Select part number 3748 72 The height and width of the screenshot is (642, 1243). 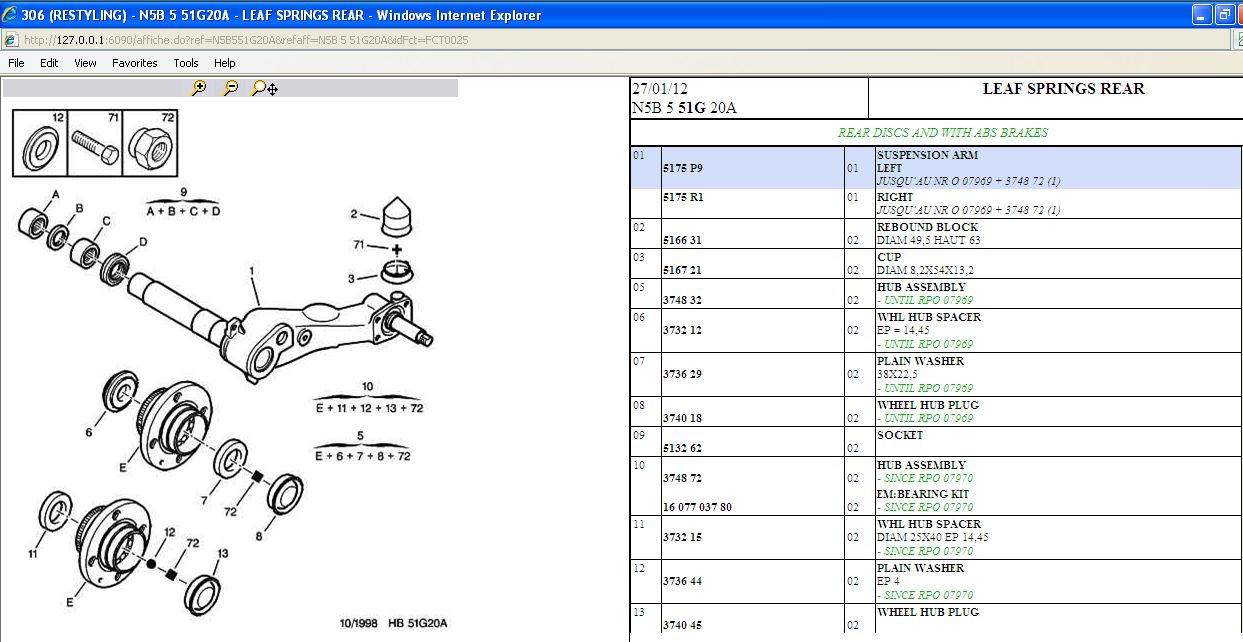(682, 478)
